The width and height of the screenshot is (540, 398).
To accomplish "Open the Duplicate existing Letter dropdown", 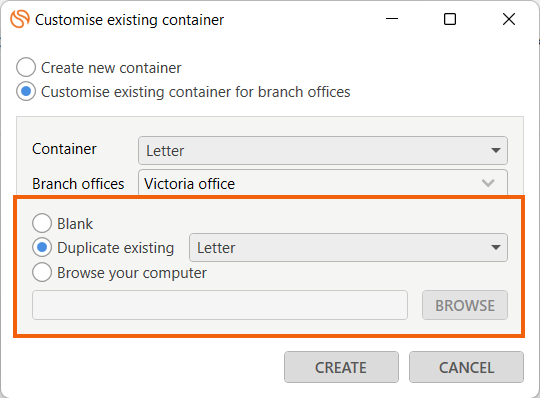I will [x=348, y=248].
